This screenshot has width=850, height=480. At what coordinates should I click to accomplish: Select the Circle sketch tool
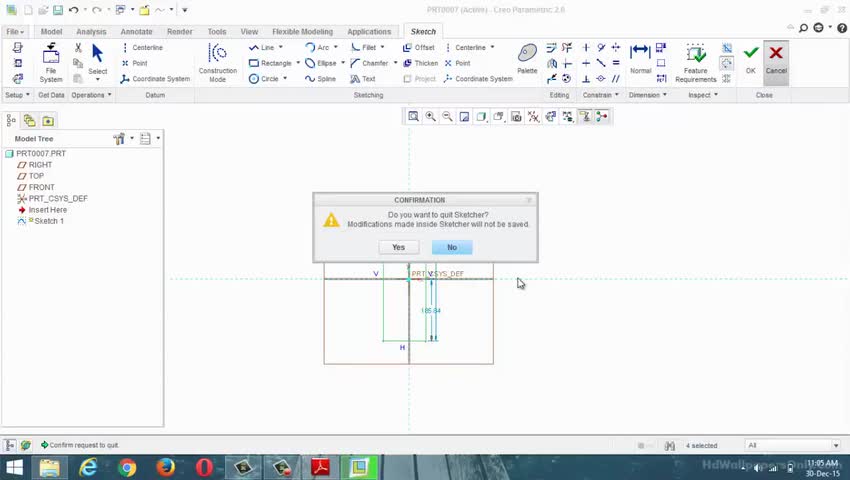[x=263, y=79]
